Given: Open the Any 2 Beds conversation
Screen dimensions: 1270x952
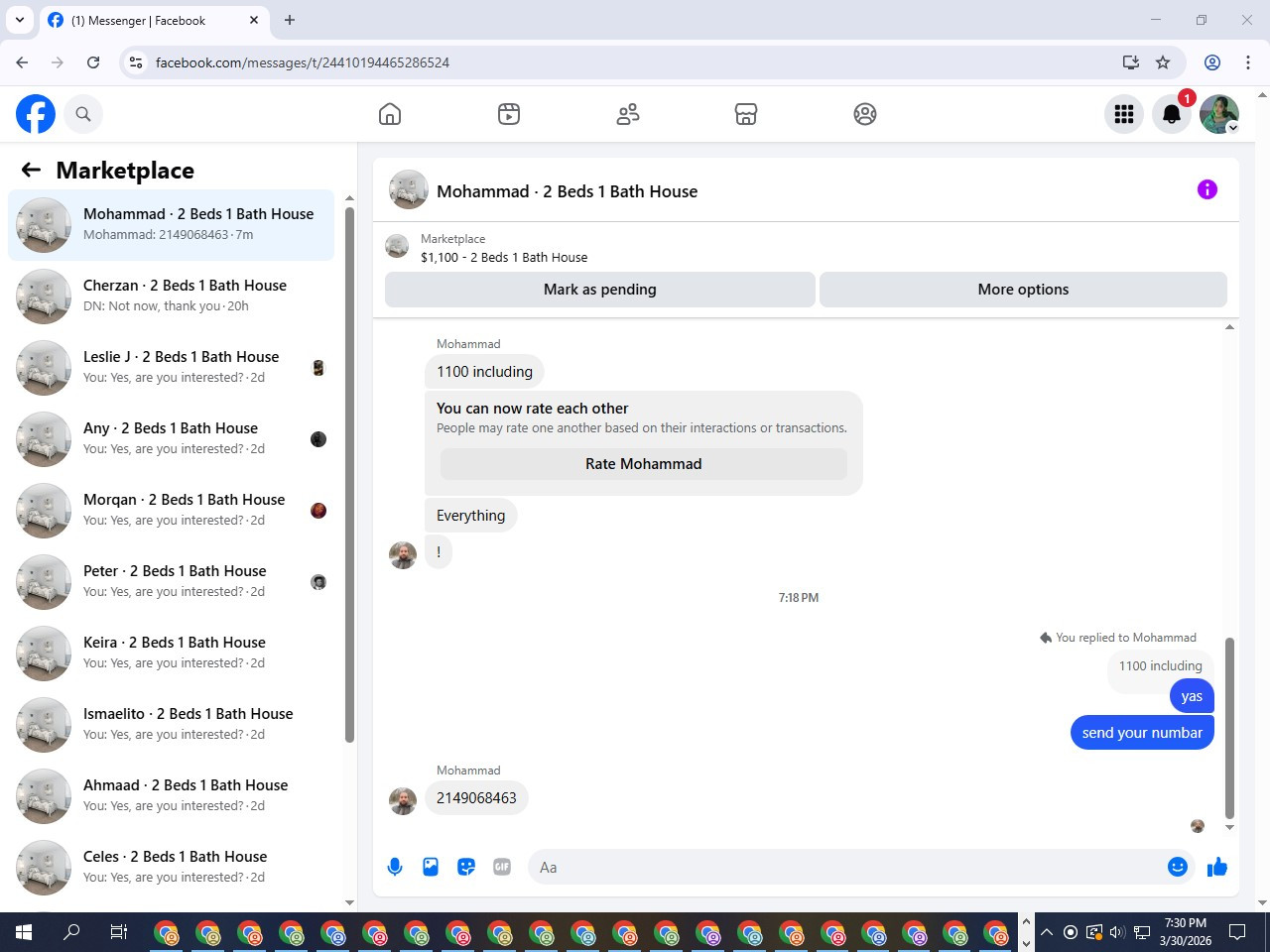Looking at the screenshot, I should coord(172,439).
